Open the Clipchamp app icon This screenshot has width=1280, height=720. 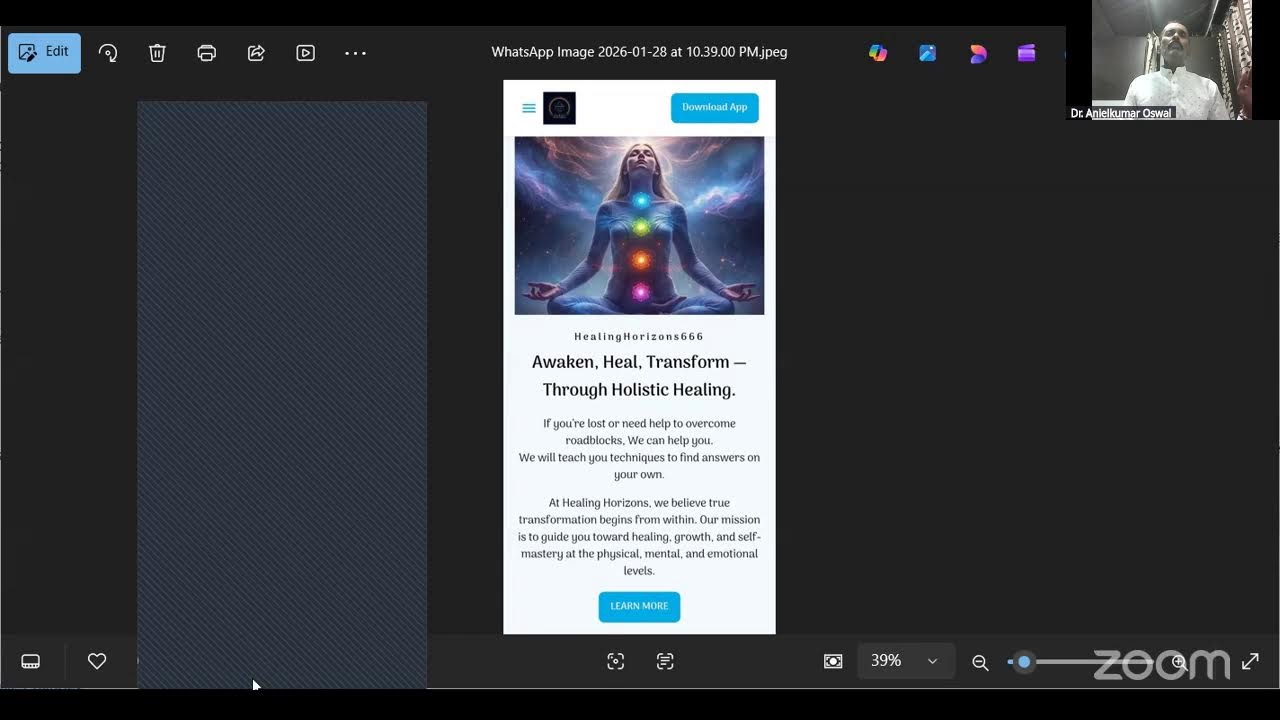point(978,53)
